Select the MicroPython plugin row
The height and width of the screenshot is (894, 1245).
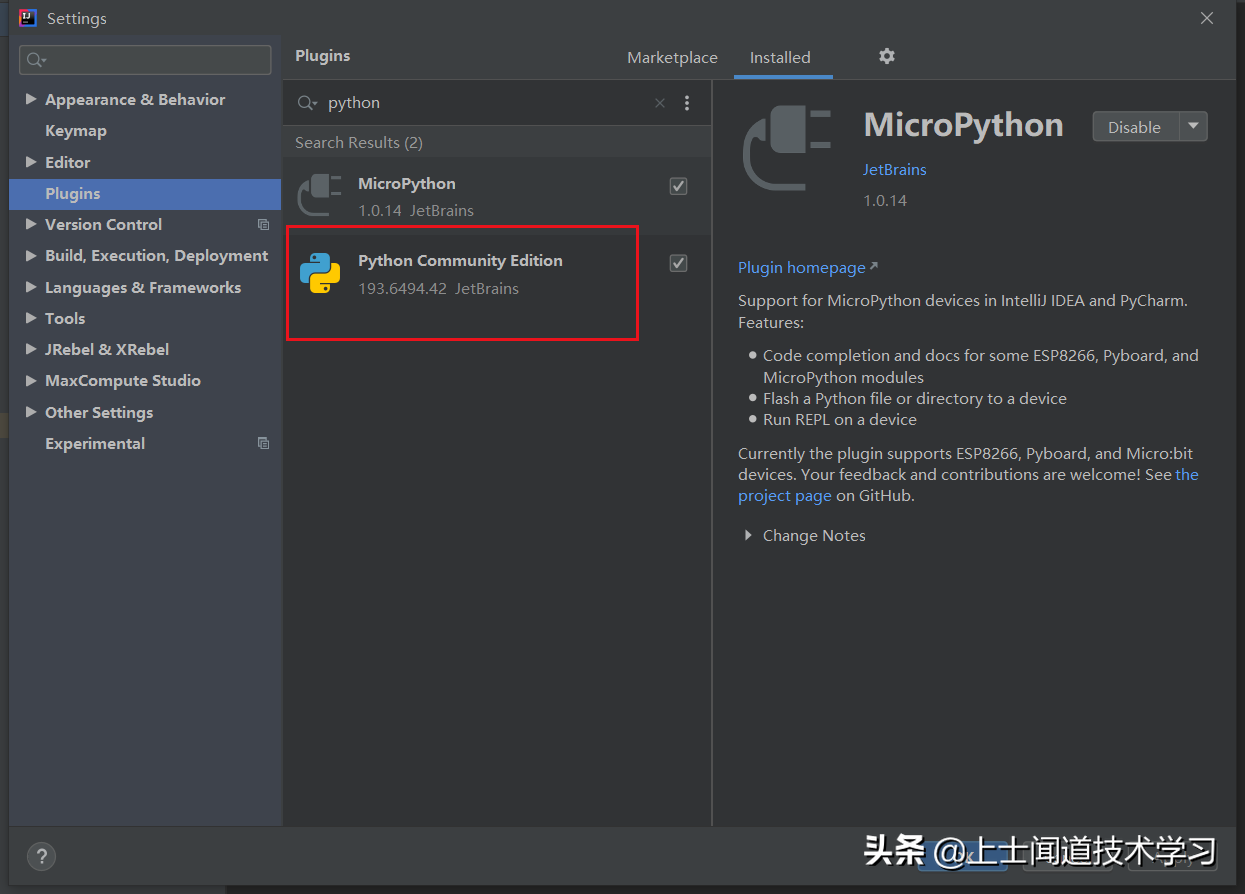[x=497, y=195]
